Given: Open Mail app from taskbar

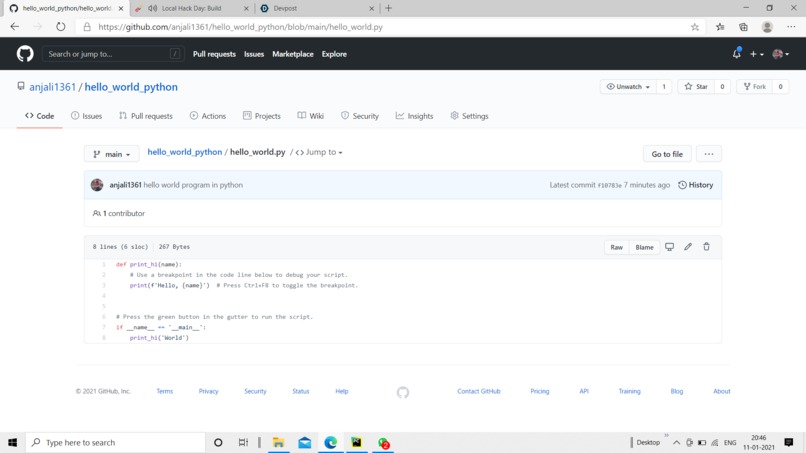Looking at the screenshot, I should pos(304,442).
